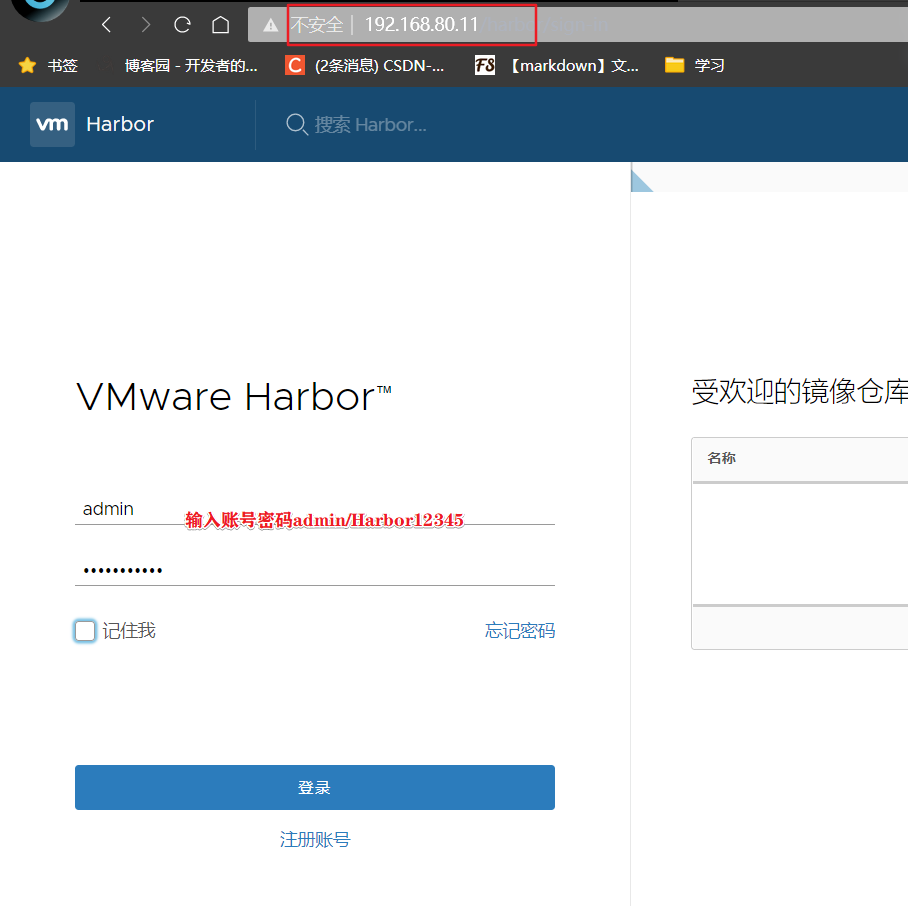
Task: Reload the page with refresh icon
Action: point(182,24)
